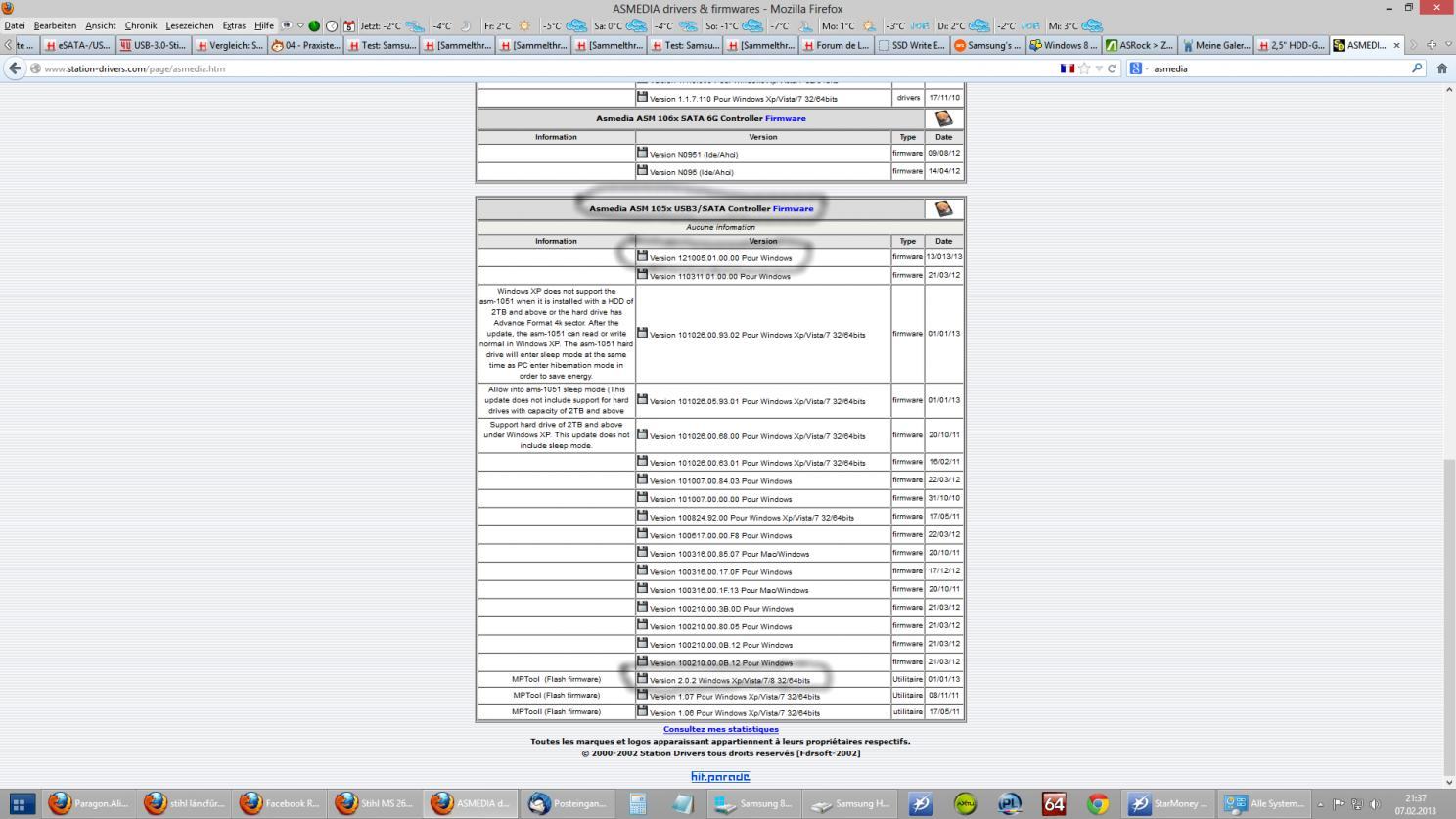This screenshot has height=819, width=1456.
Task: Click the back navigation arrow
Action: click(14, 68)
